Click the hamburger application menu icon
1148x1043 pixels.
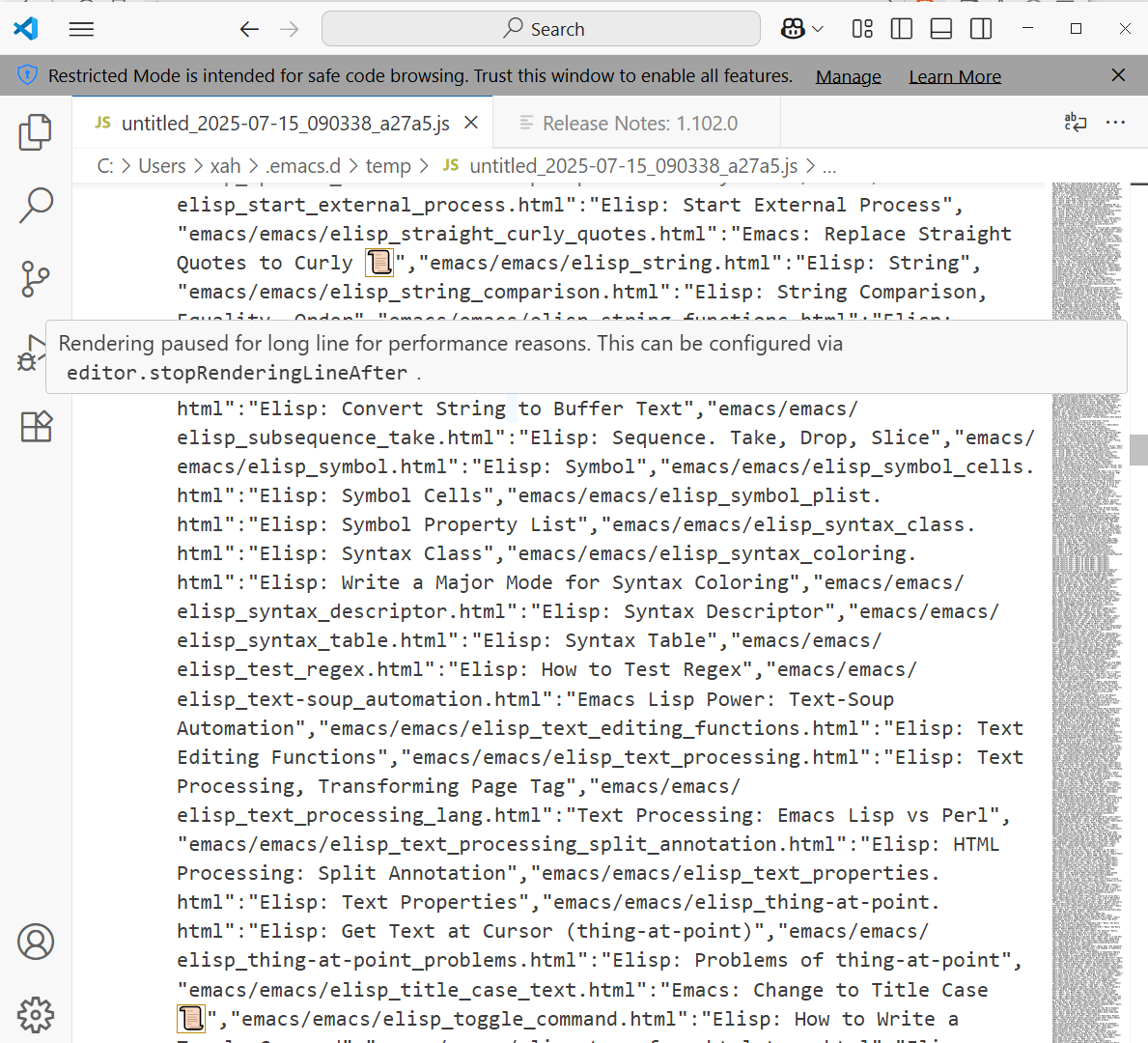(82, 29)
